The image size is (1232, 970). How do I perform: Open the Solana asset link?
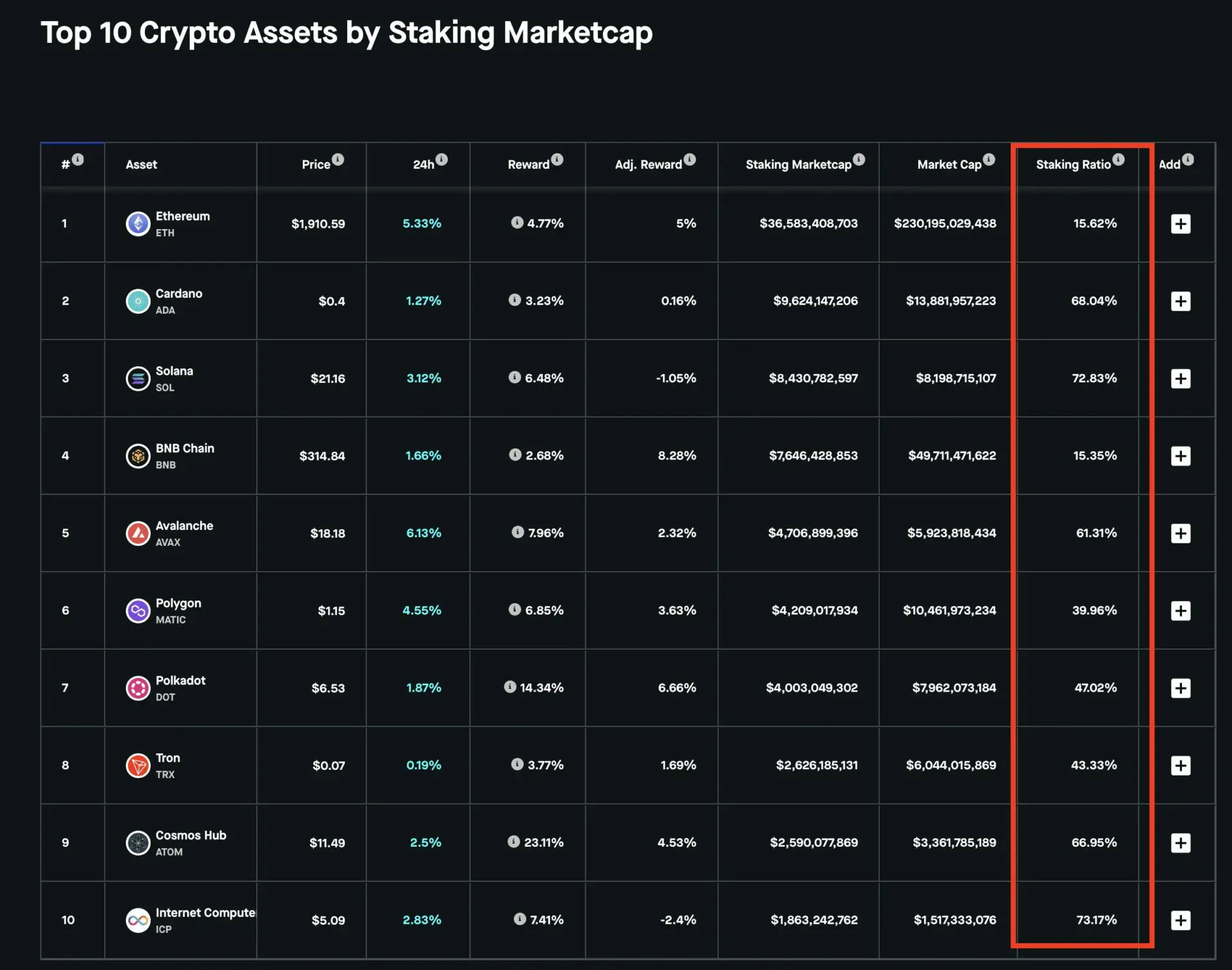pyautogui.click(x=175, y=371)
